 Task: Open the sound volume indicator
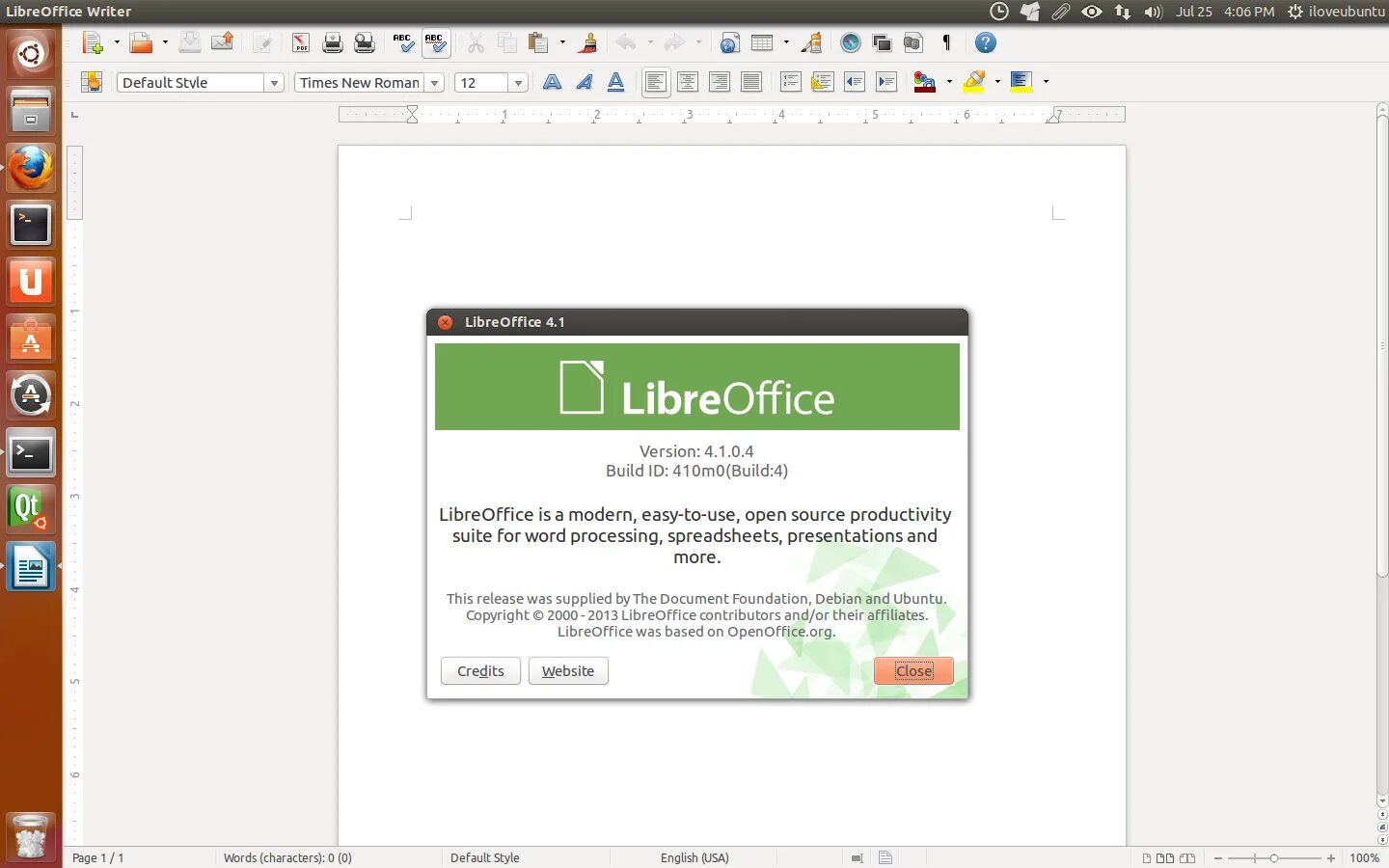click(x=1153, y=12)
